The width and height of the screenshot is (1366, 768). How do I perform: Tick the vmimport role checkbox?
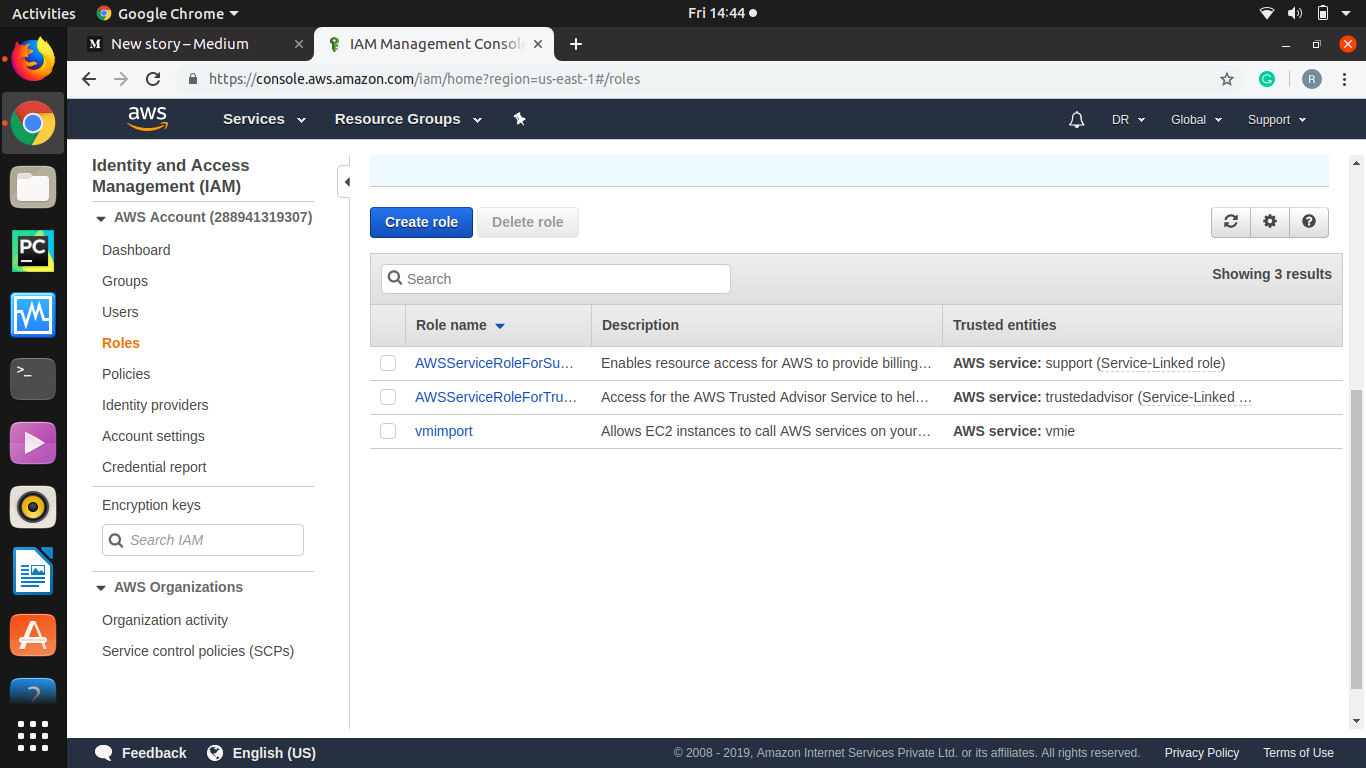coord(388,431)
